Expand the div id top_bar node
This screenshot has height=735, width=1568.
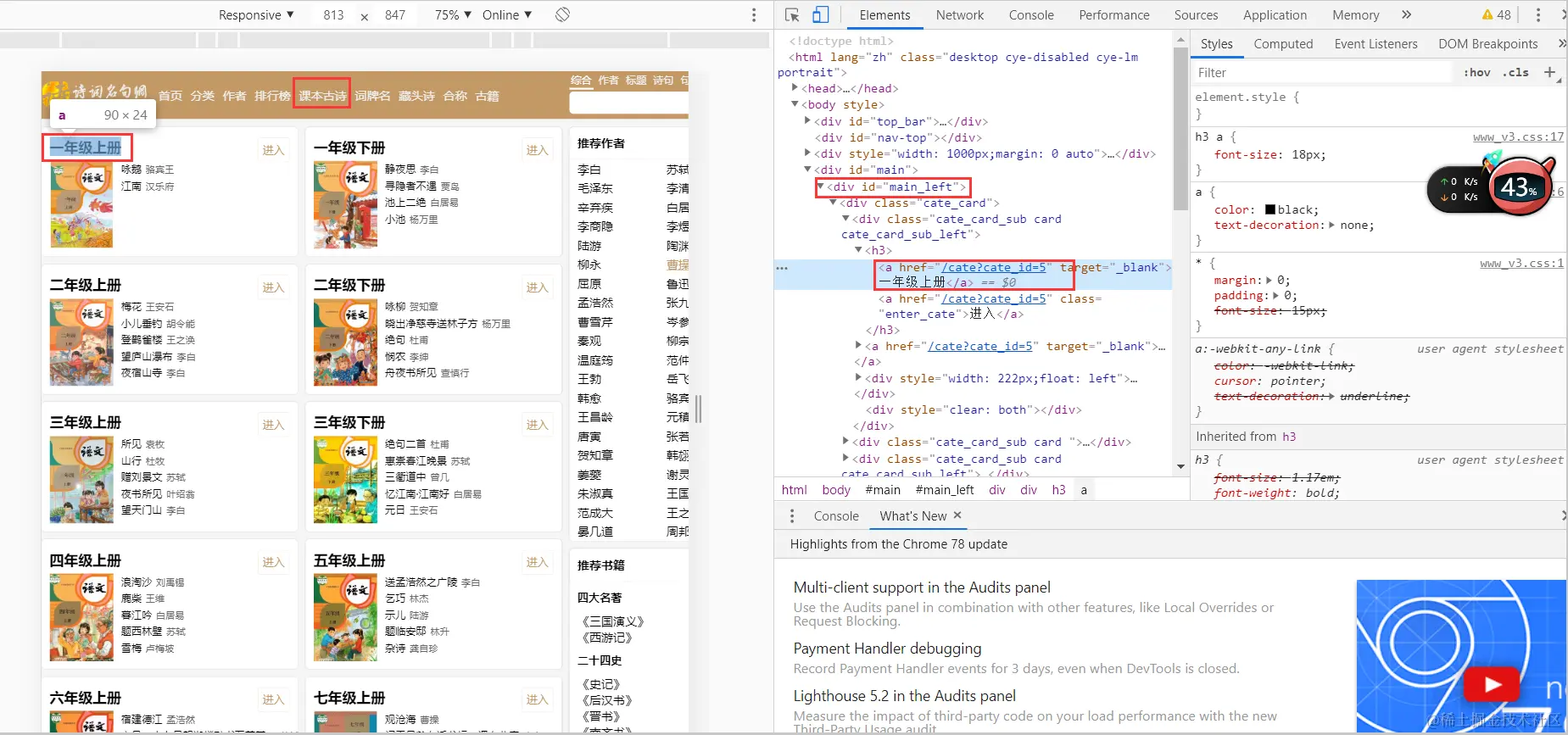click(807, 121)
